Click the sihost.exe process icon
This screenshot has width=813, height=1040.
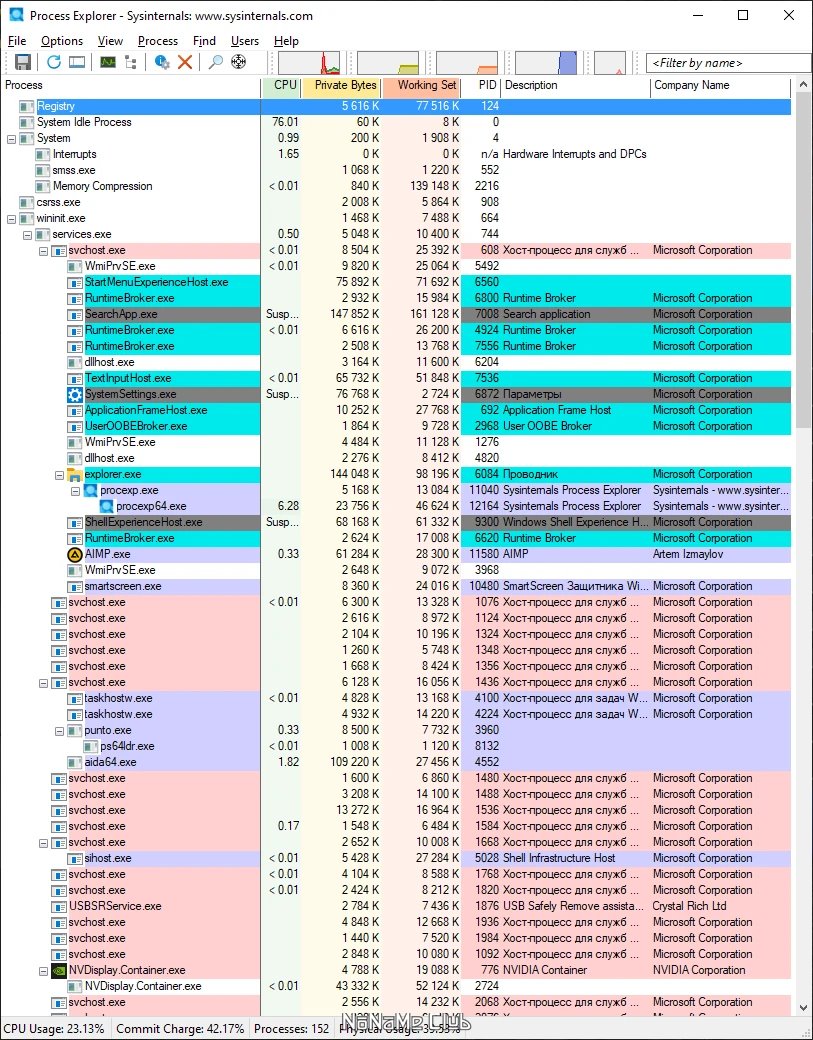coord(75,858)
